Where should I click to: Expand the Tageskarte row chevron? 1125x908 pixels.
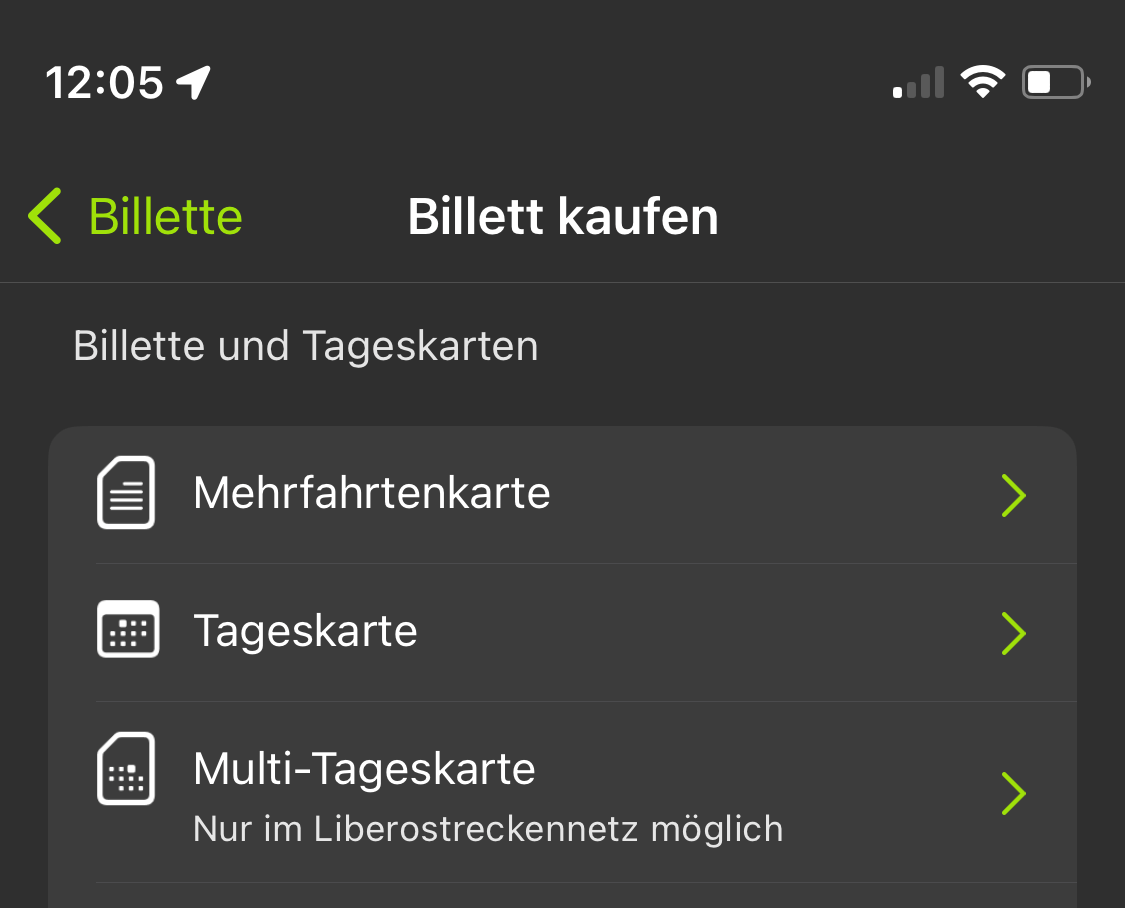[1014, 633]
